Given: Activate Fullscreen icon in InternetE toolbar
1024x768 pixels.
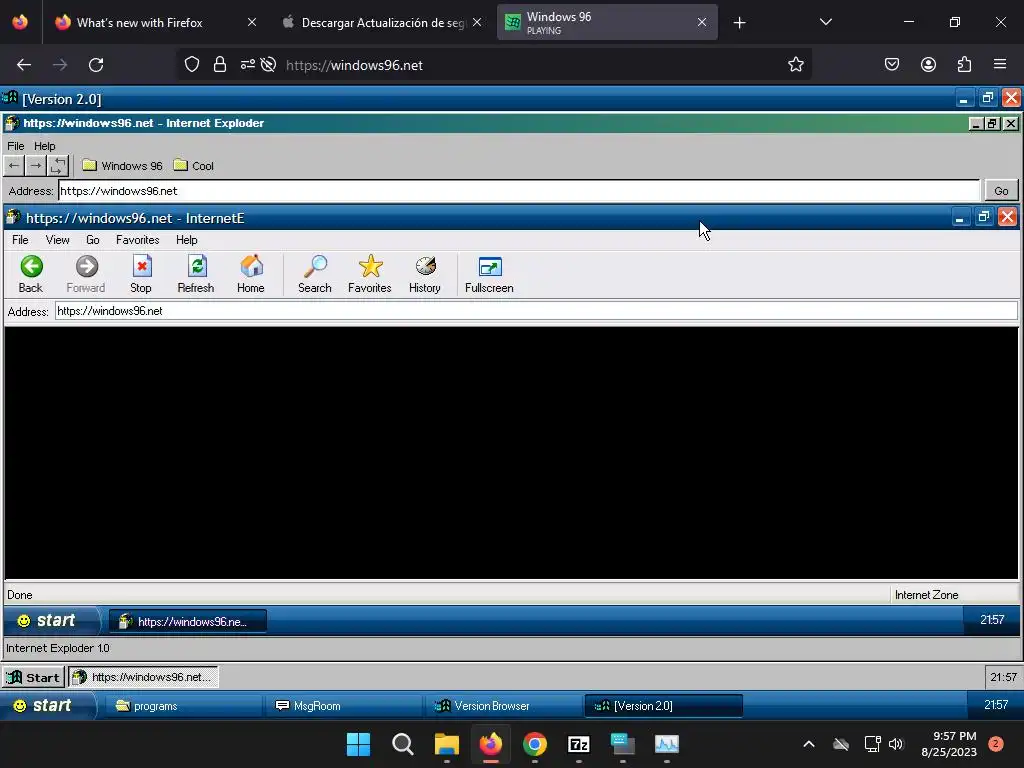Looking at the screenshot, I should coord(490,266).
